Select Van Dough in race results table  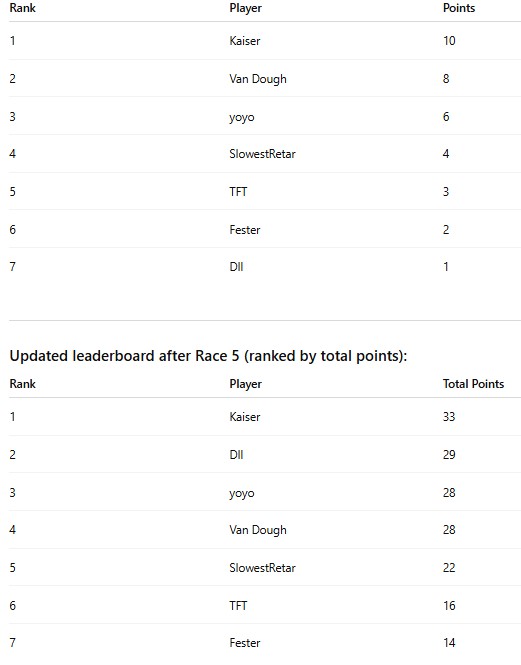click(258, 79)
